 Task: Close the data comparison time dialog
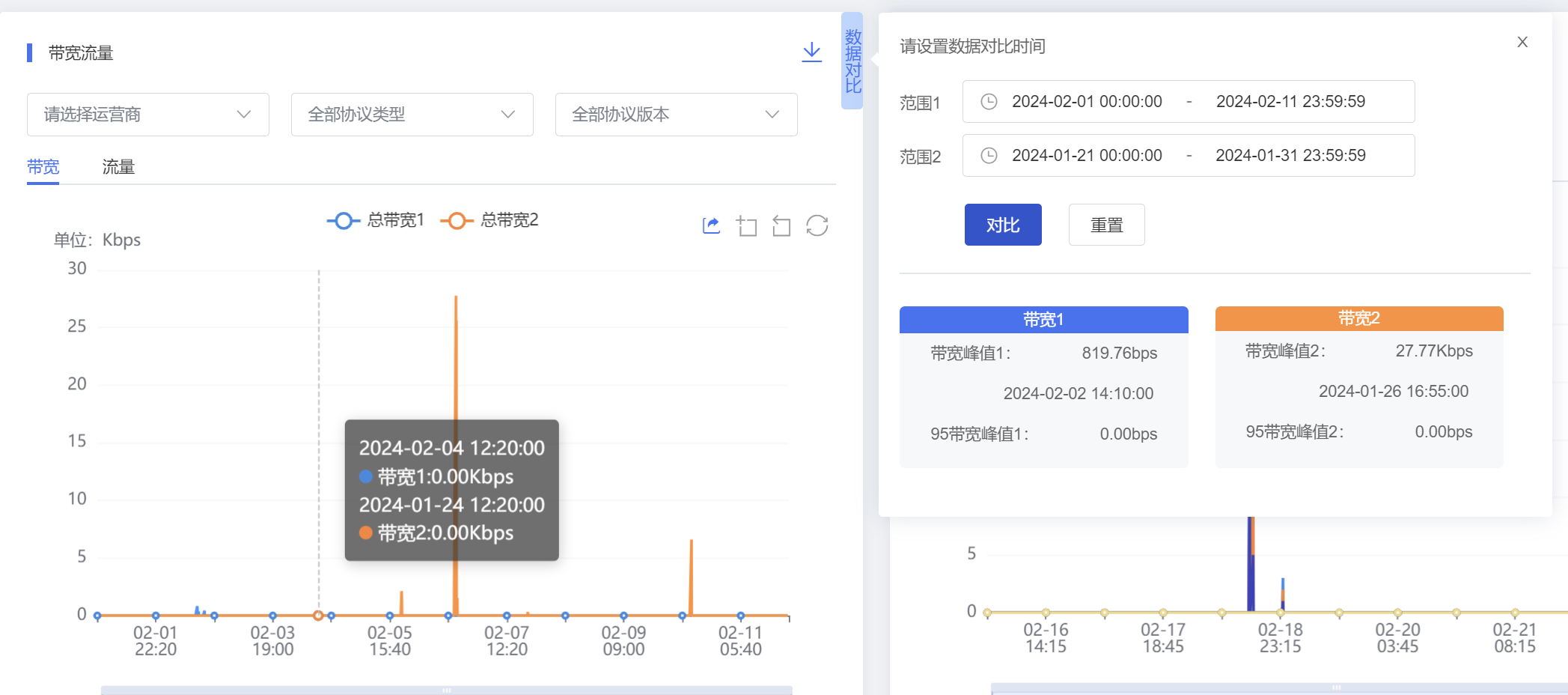[1522, 42]
